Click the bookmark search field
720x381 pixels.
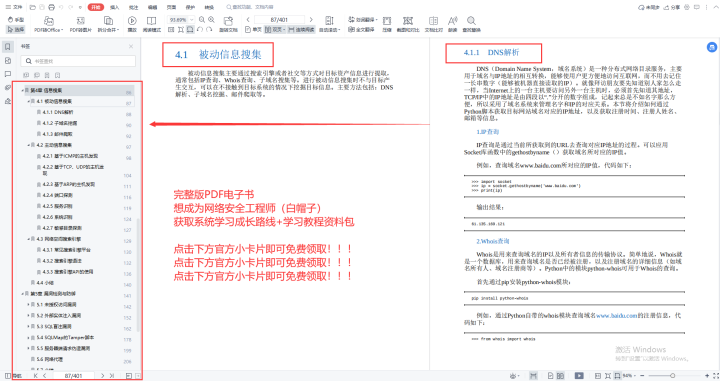78,61
